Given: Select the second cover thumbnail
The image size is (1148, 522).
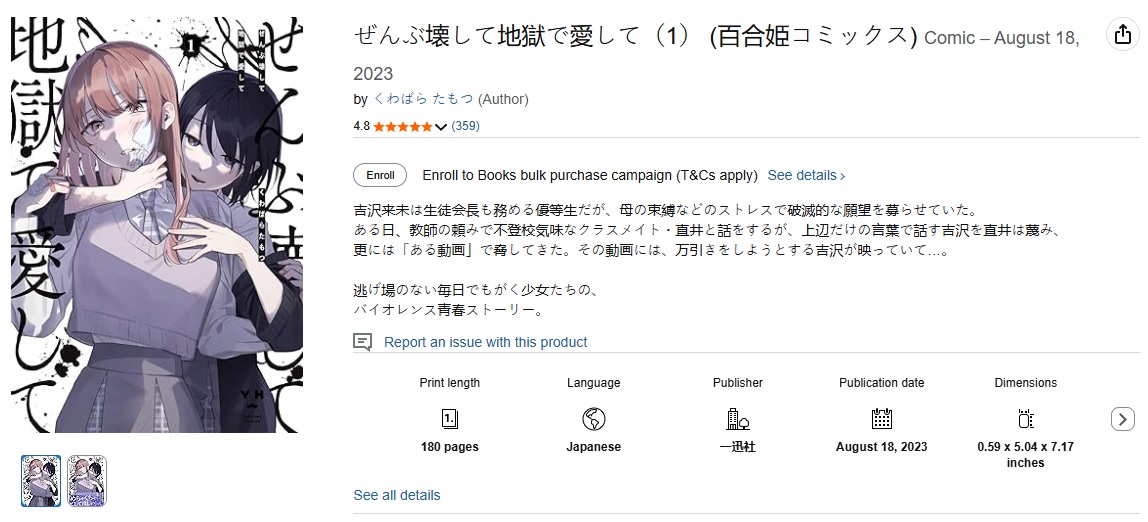Looking at the screenshot, I should coord(87,481).
